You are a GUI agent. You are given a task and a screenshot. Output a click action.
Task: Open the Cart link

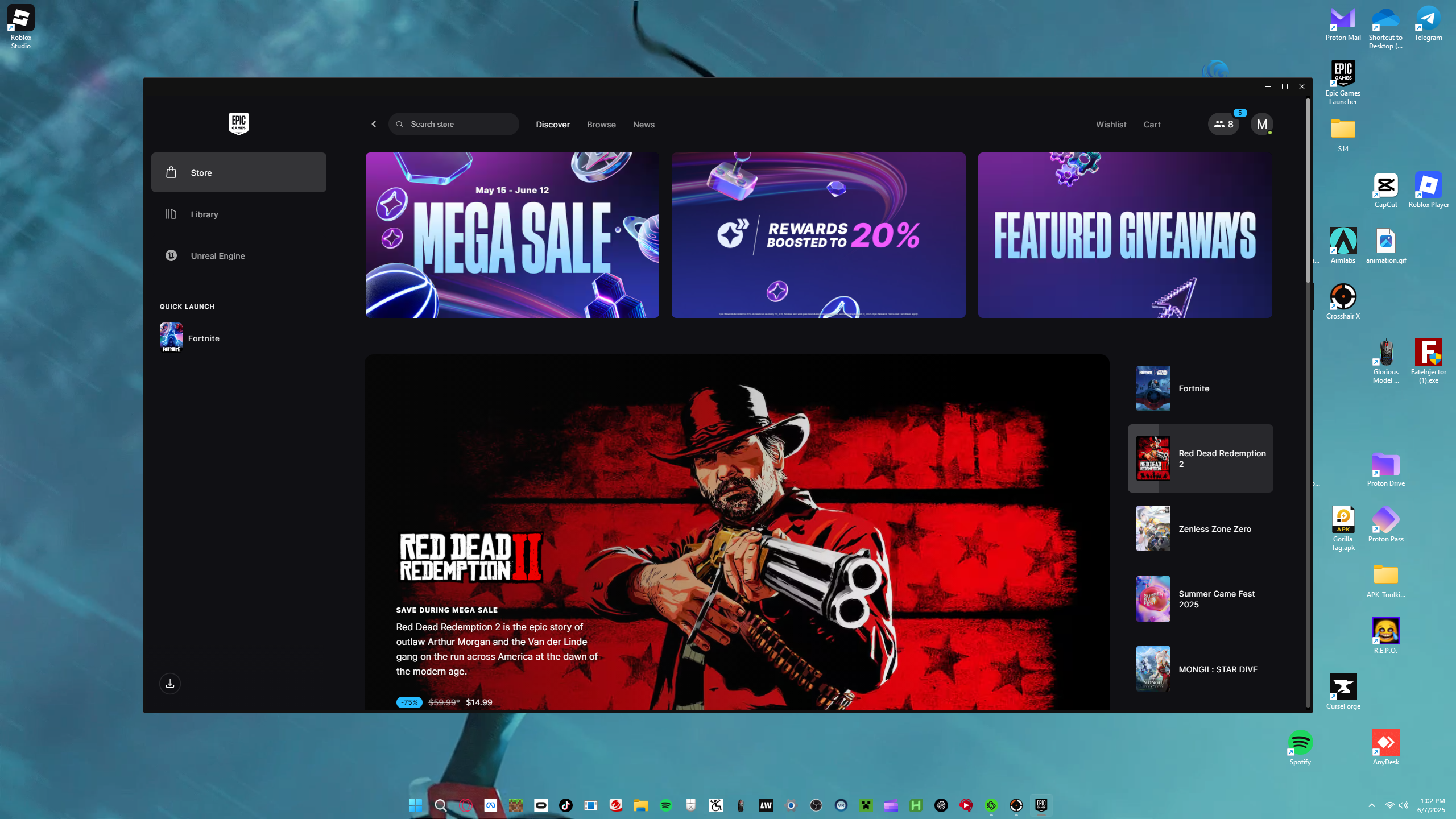point(1152,125)
